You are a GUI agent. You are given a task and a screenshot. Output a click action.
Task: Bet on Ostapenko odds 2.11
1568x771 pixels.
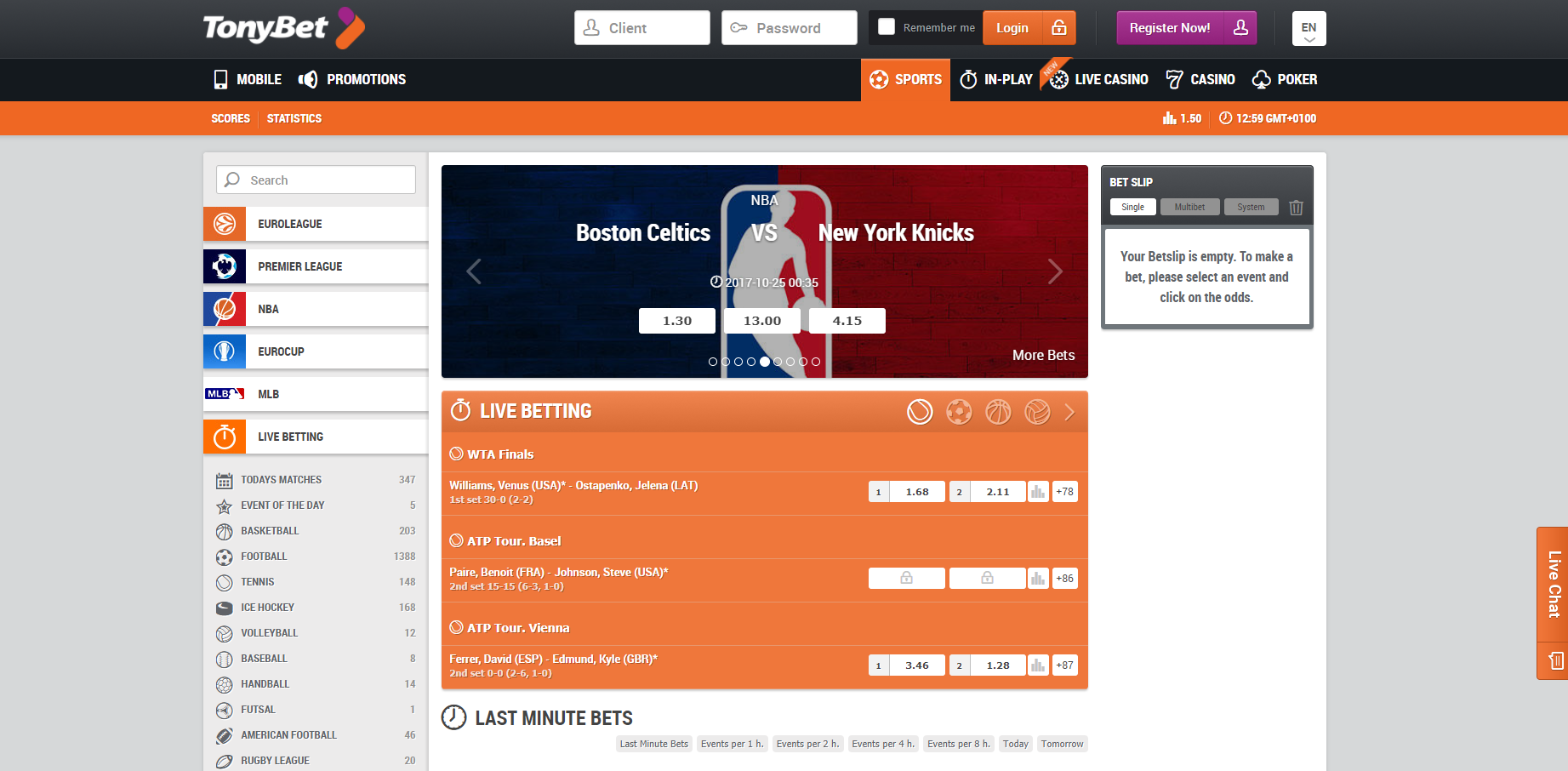pyautogui.click(x=988, y=492)
